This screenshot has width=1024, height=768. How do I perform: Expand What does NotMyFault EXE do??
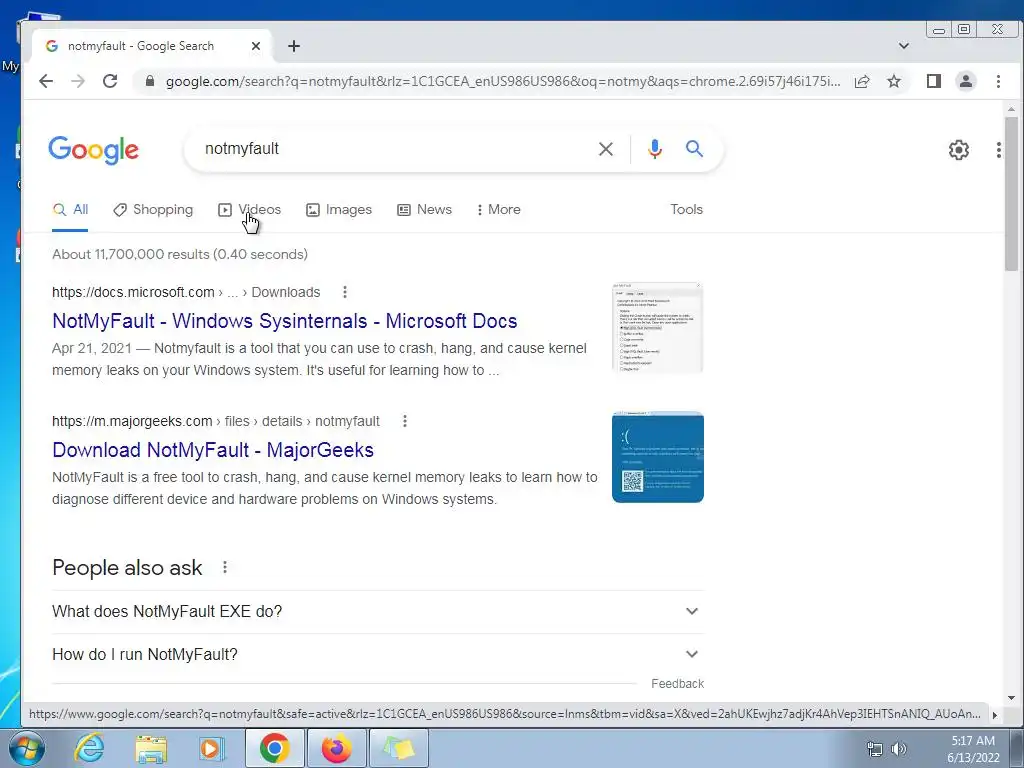[x=377, y=611]
